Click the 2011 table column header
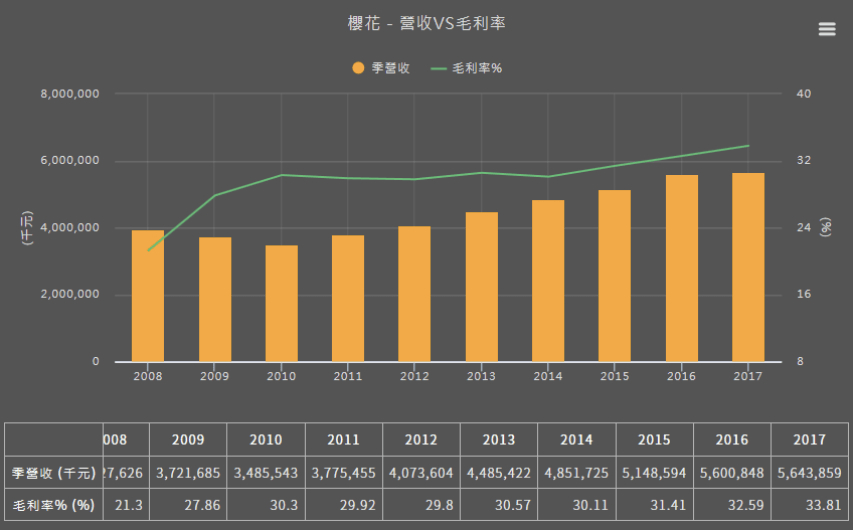This screenshot has height=530, width=853. tap(344, 440)
